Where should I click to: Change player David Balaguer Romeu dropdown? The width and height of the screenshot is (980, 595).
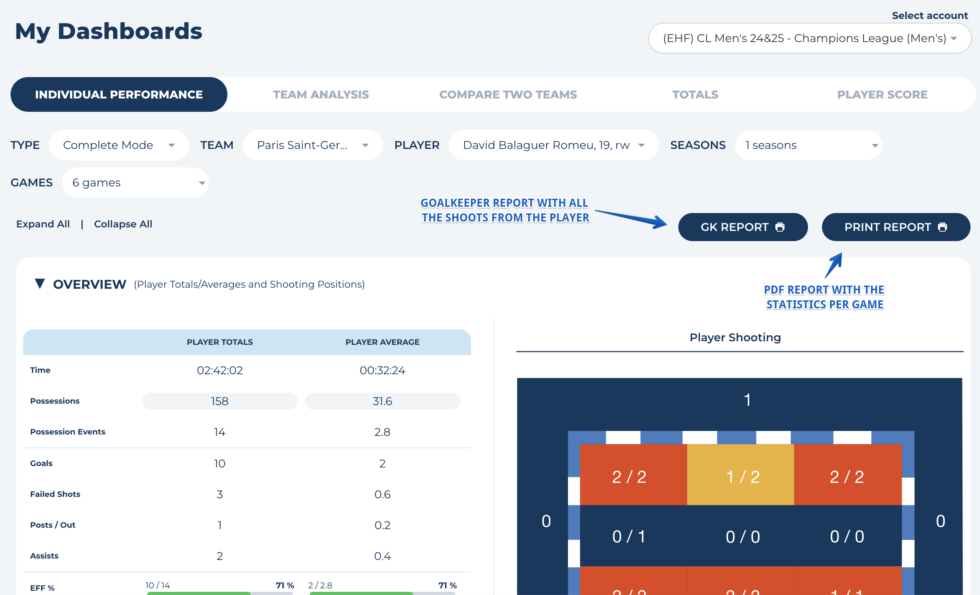tap(553, 145)
